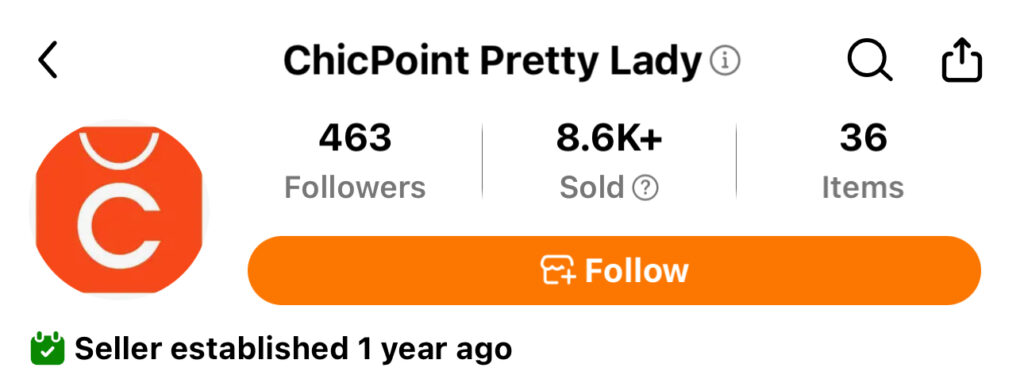
Task: Tap the question mark beside Sold
Action: point(645,189)
